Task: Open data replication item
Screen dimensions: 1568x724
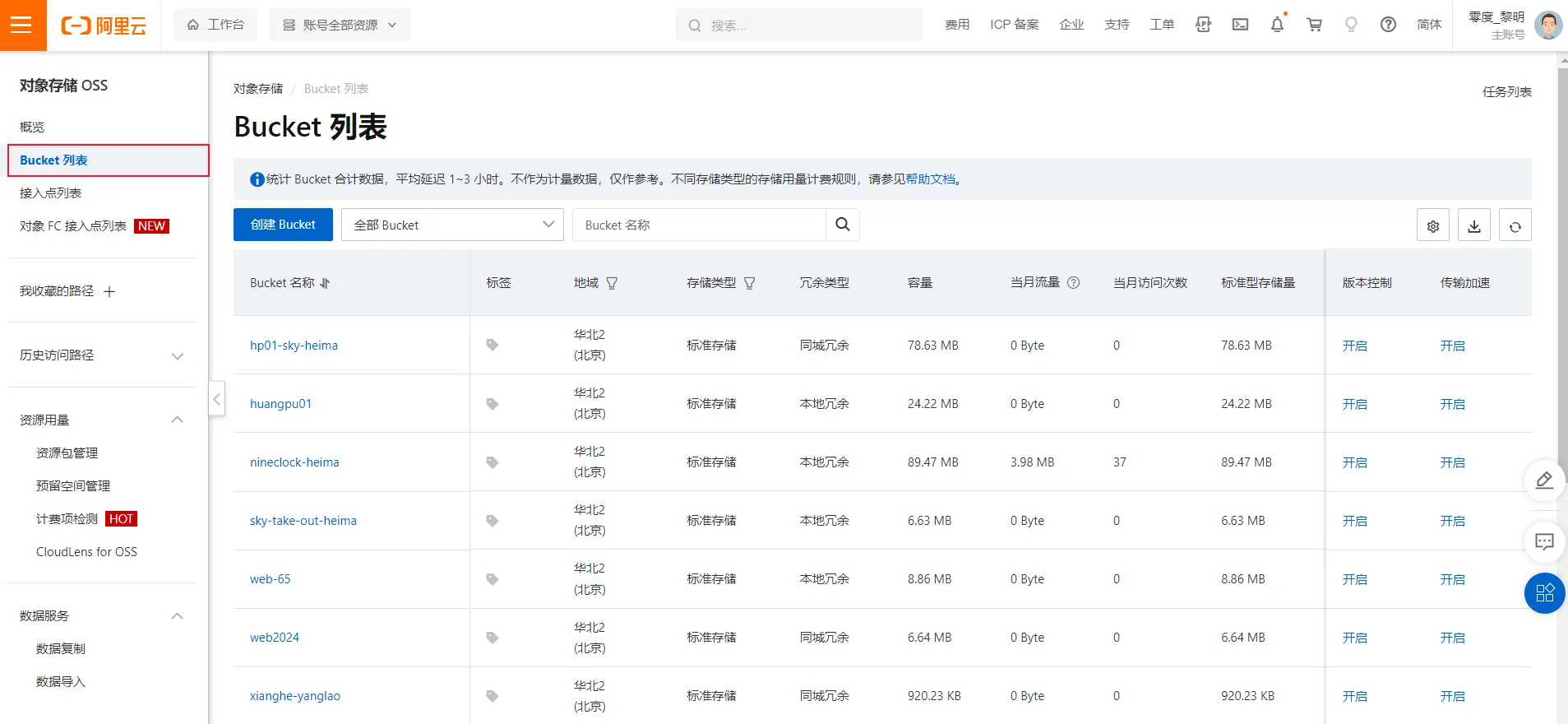Action: click(60, 648)
